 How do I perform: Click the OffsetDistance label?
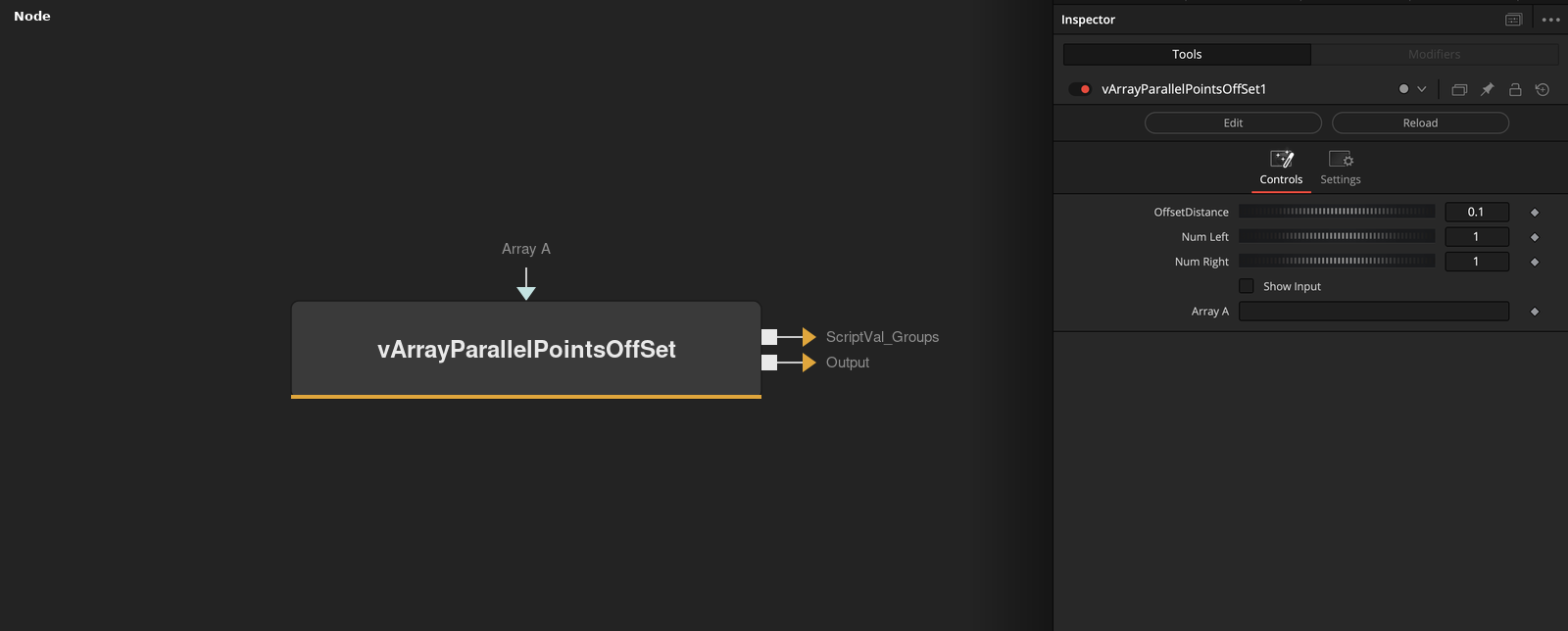1191,213
